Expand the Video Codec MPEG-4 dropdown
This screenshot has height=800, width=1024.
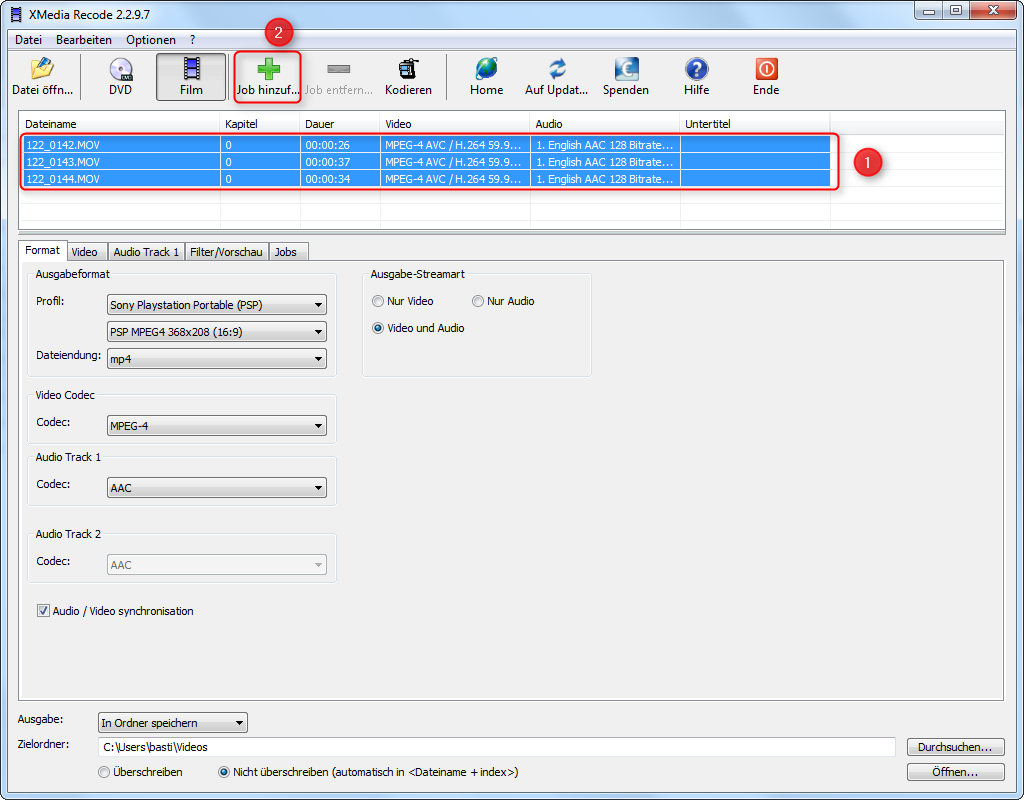216,426
